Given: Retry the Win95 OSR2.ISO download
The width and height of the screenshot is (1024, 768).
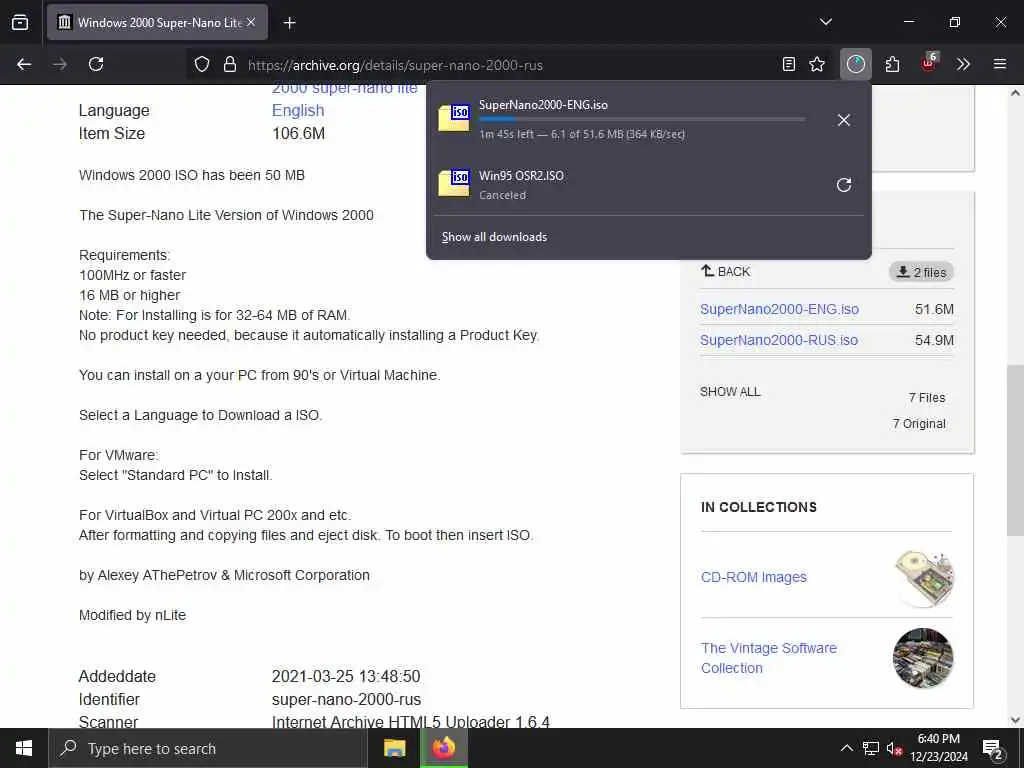Looking at the screenshot, I should (x=844, y=185).
